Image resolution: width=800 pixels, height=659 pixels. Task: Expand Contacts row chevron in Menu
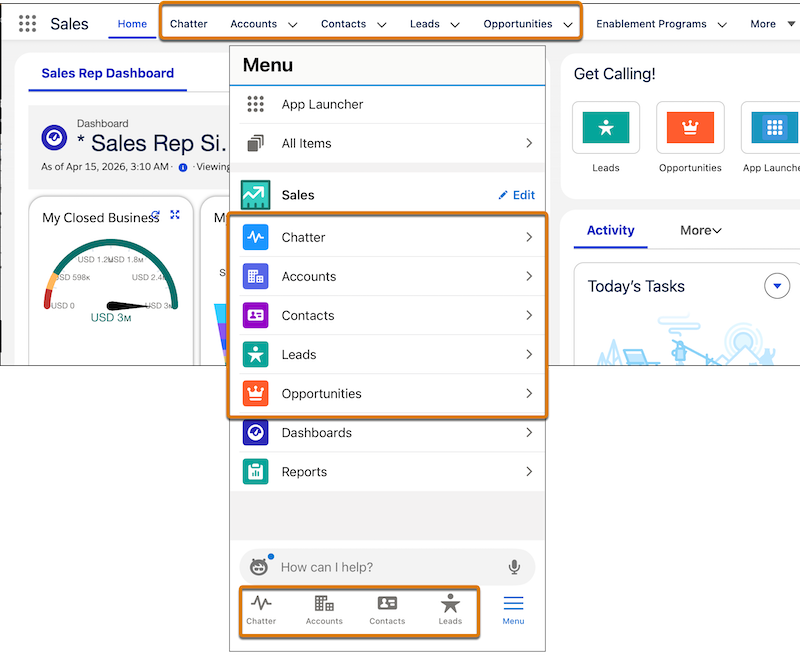coord(529,315)
